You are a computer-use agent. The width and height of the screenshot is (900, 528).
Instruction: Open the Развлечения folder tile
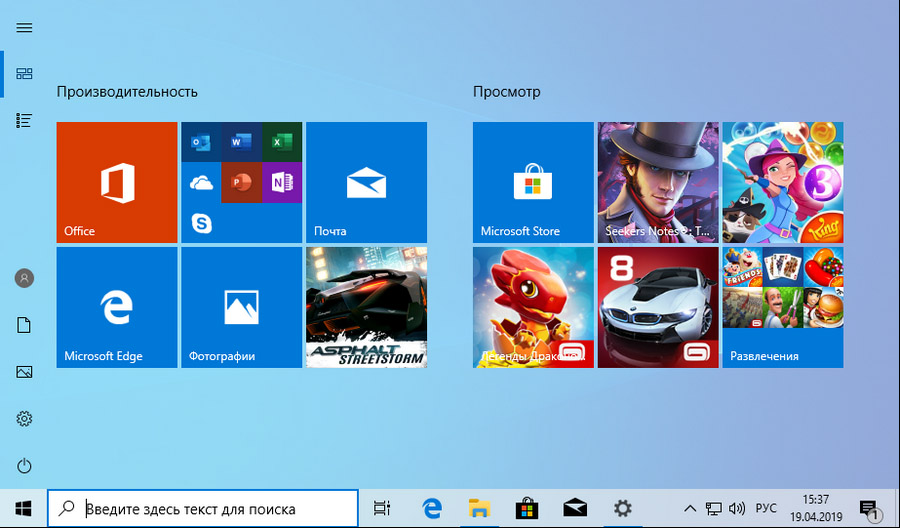coord(783,307)
